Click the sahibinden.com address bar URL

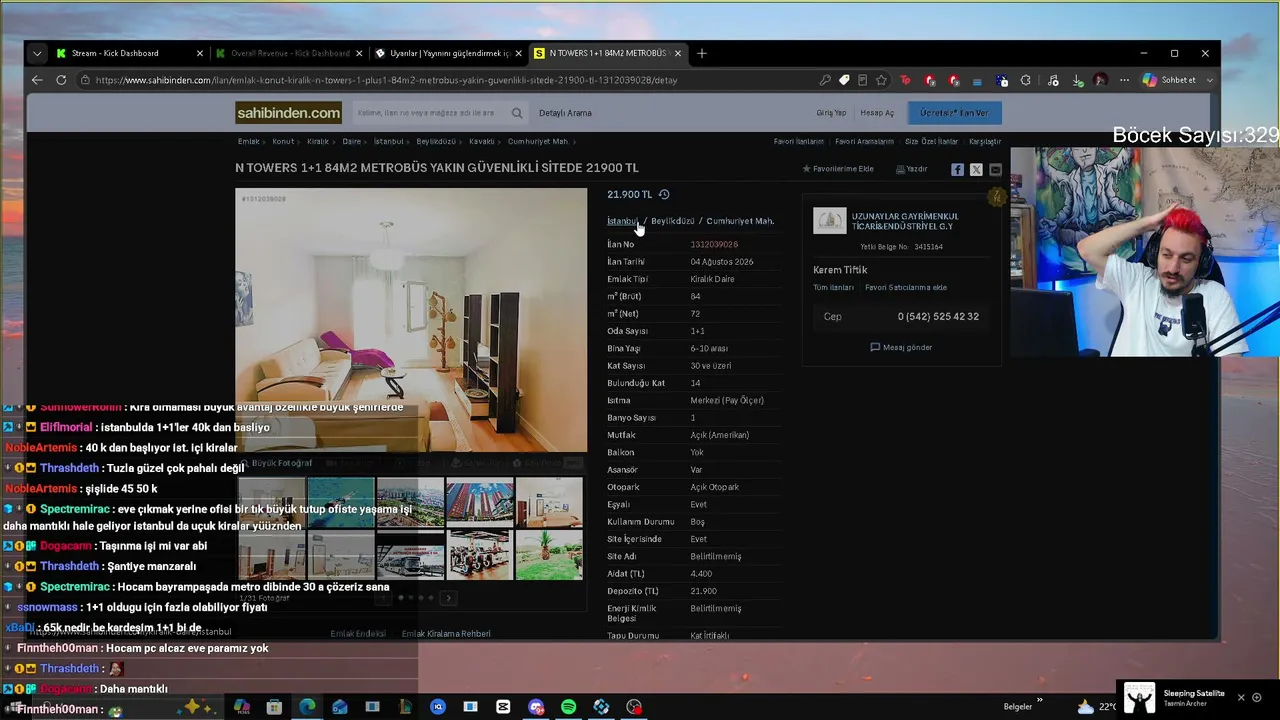point(386,80)
